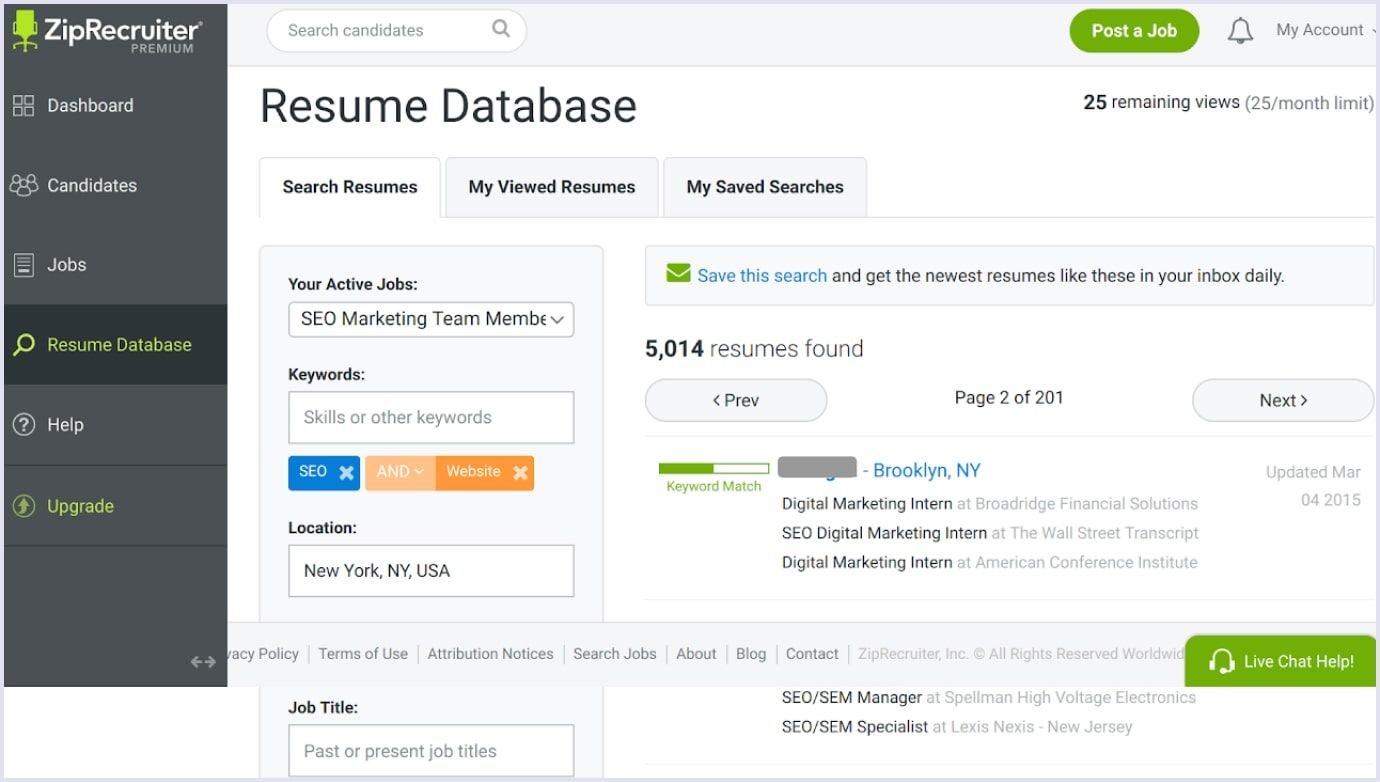Click the Dashboard grid icon
The width and height of the screenshot is (1380, 782).
point(23,105)
